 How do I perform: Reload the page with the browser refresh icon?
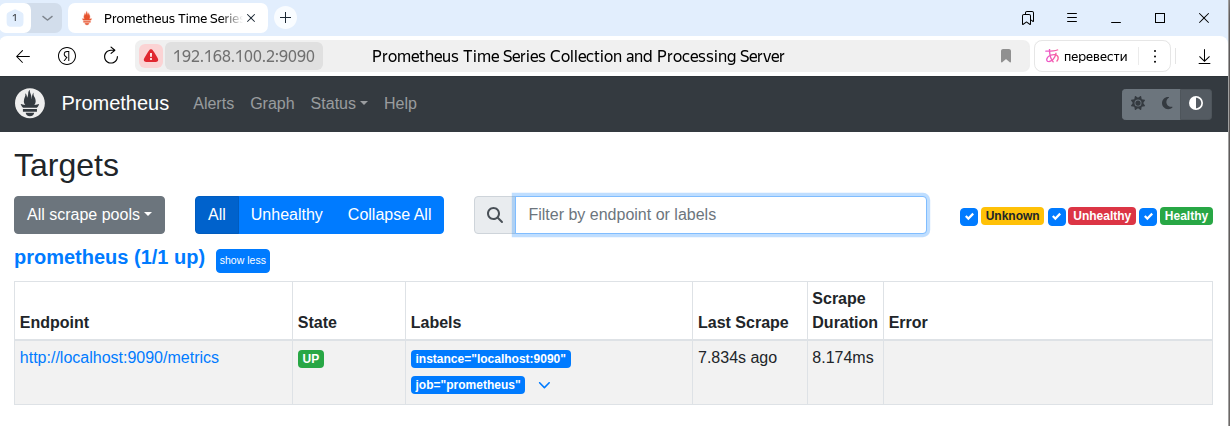[x=111, y=56]
